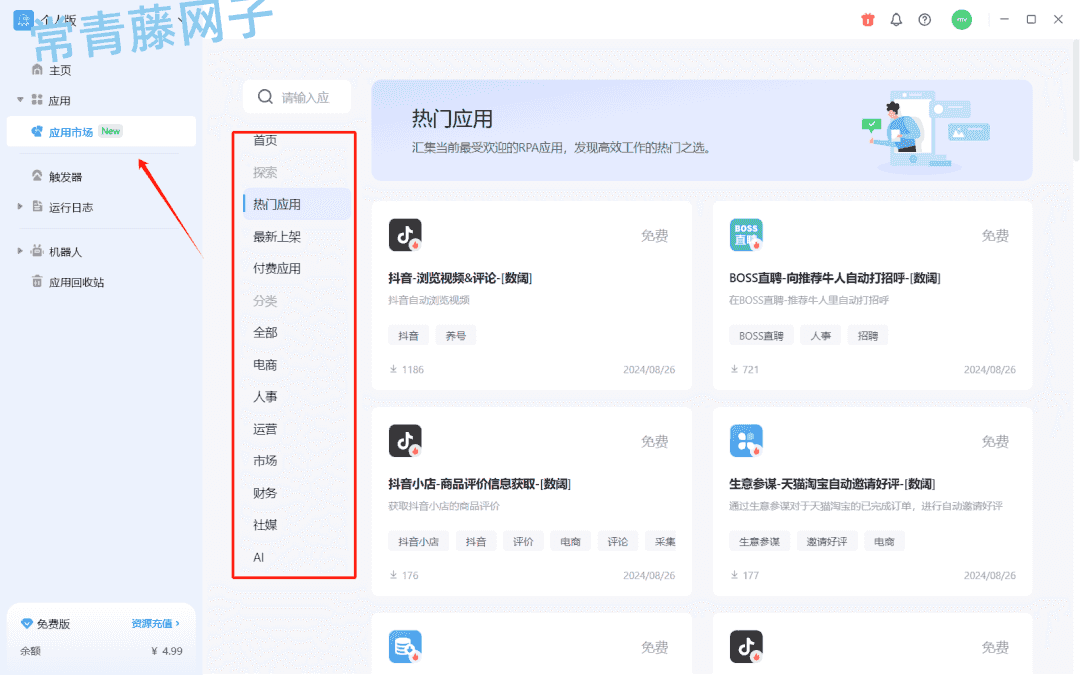This screenshot has width=1080, height=675.
Task: Select the 热门应用 category
Action: point(297,205)
